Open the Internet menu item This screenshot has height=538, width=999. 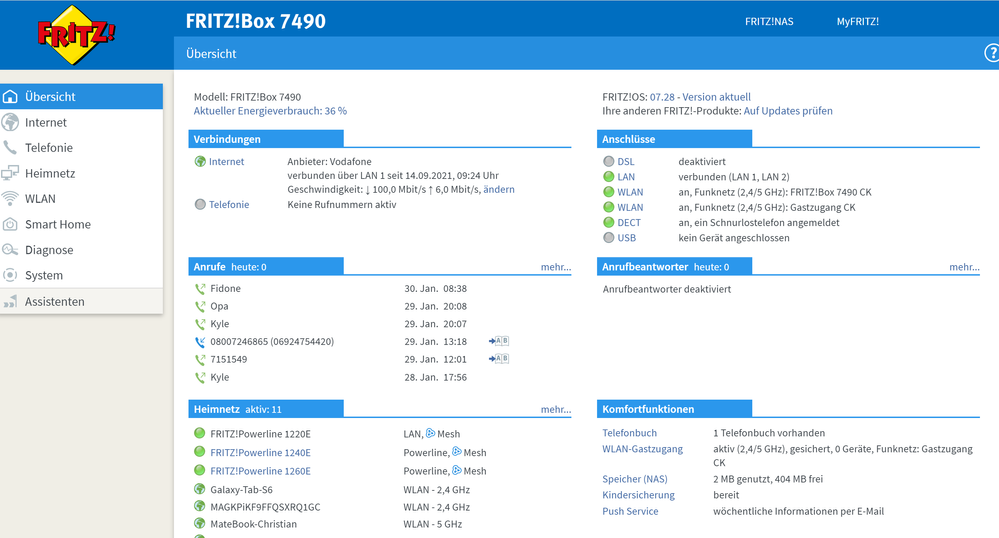click(46, 123)
